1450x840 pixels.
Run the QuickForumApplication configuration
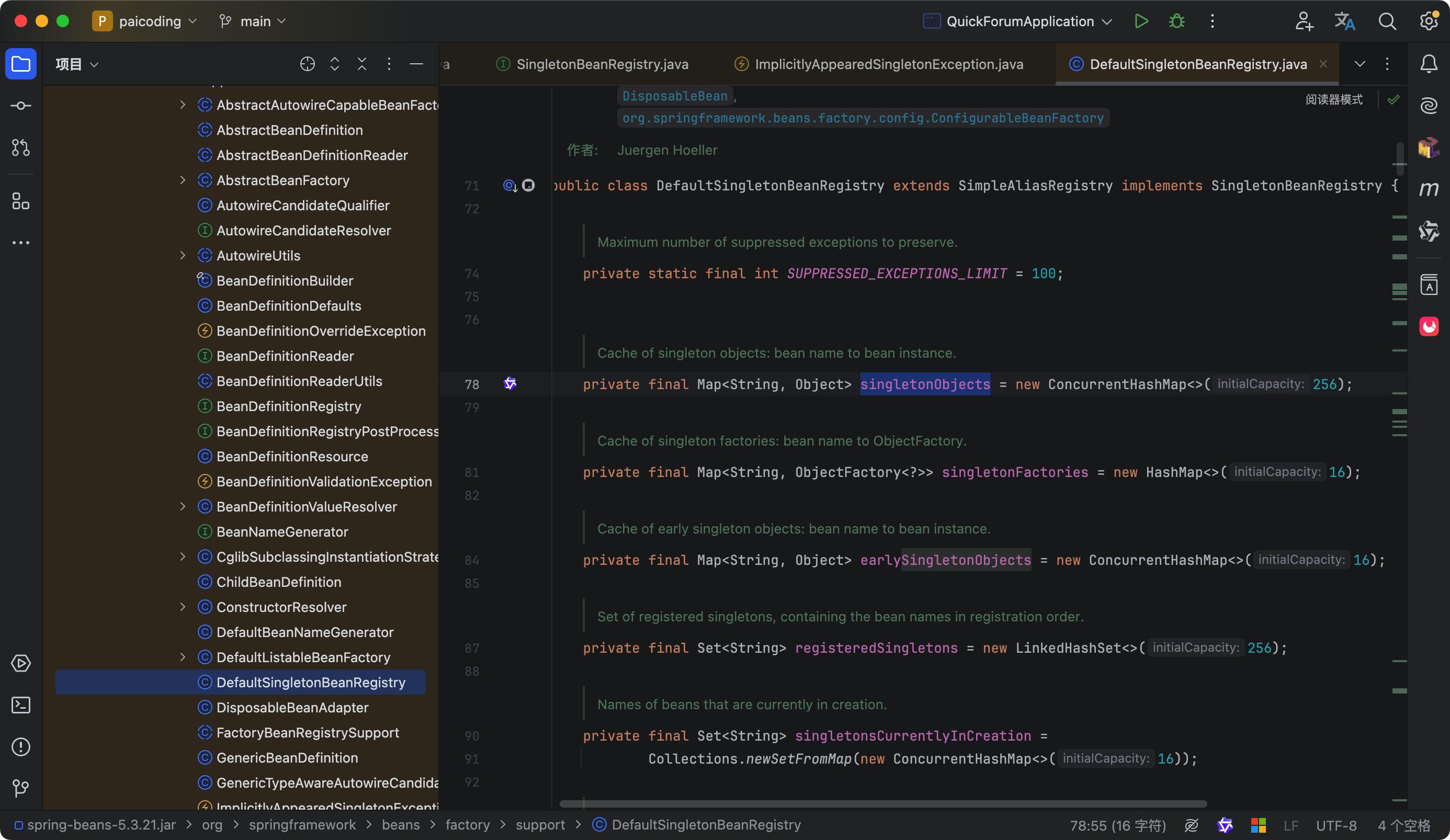[1141, 21]
